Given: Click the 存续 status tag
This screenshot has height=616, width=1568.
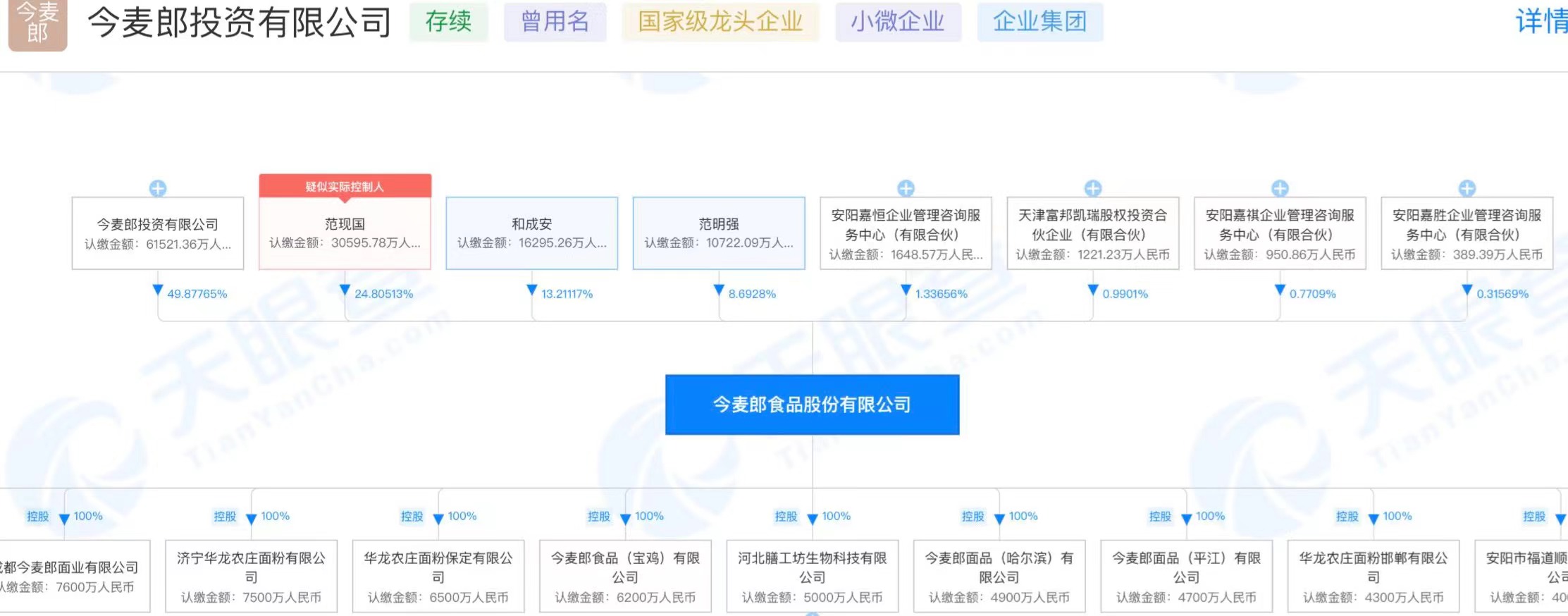Looking at the screenshot, I should (448, 22).
